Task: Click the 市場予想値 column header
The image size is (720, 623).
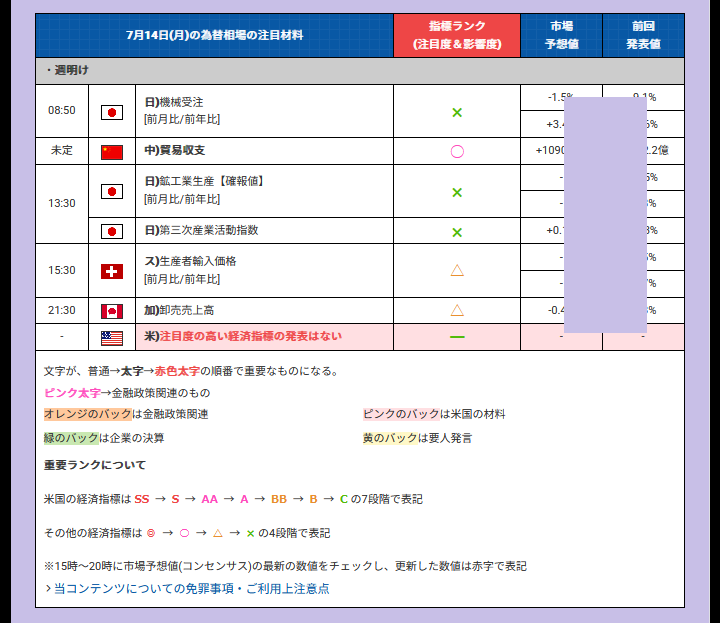Action: 561,35
